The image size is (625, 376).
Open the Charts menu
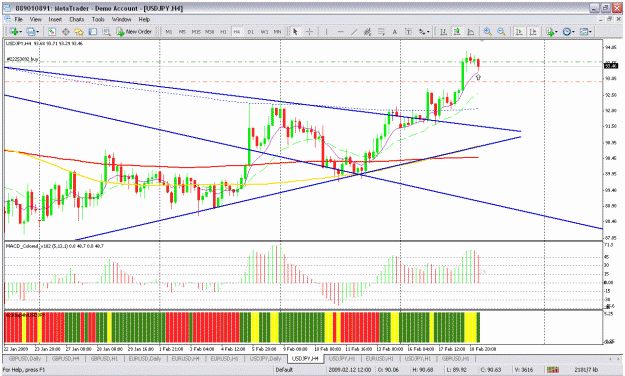[x=77, y=19]
